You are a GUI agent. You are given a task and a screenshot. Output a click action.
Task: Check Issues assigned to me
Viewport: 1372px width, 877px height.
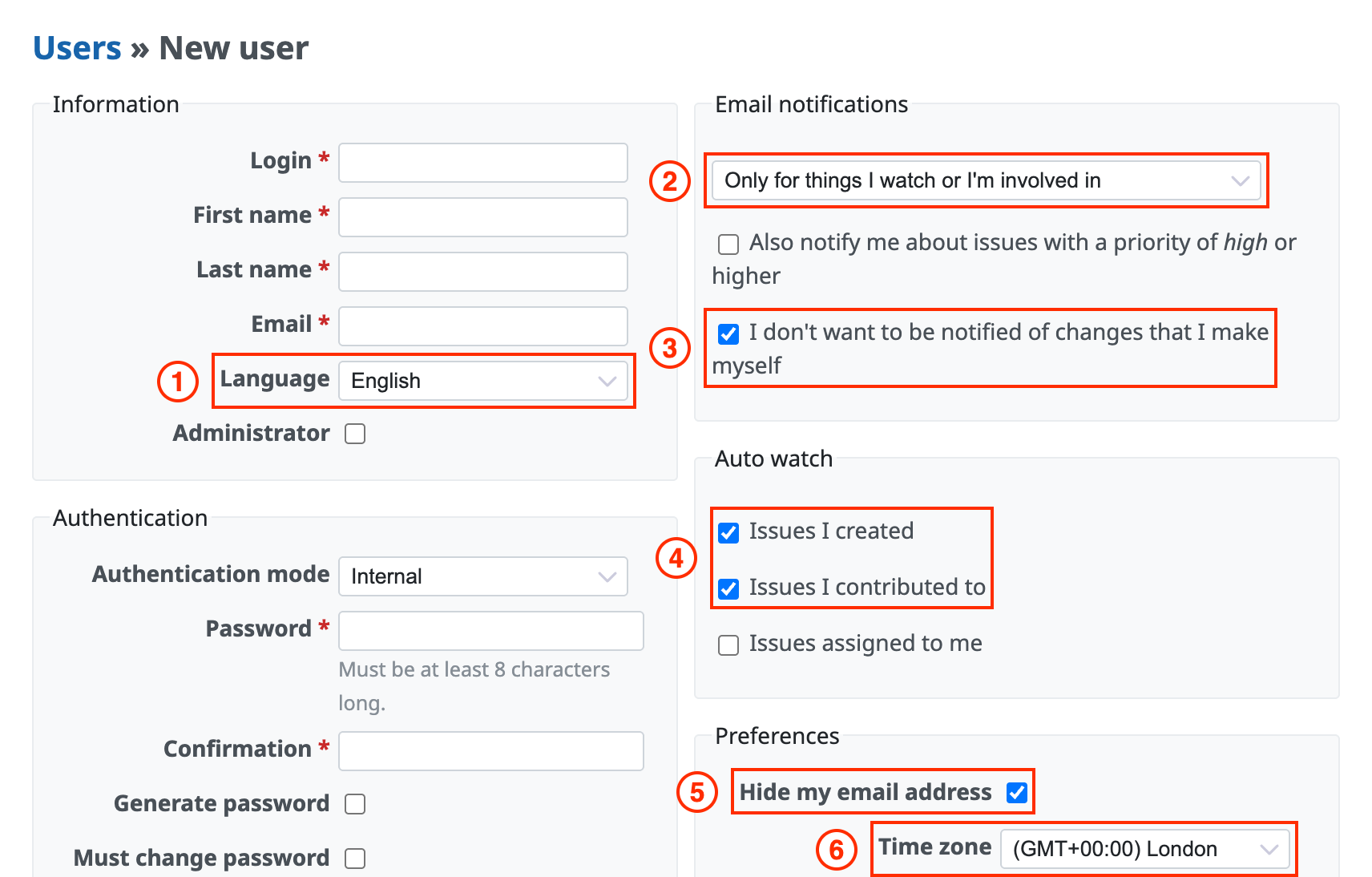[x=728, y=645]
